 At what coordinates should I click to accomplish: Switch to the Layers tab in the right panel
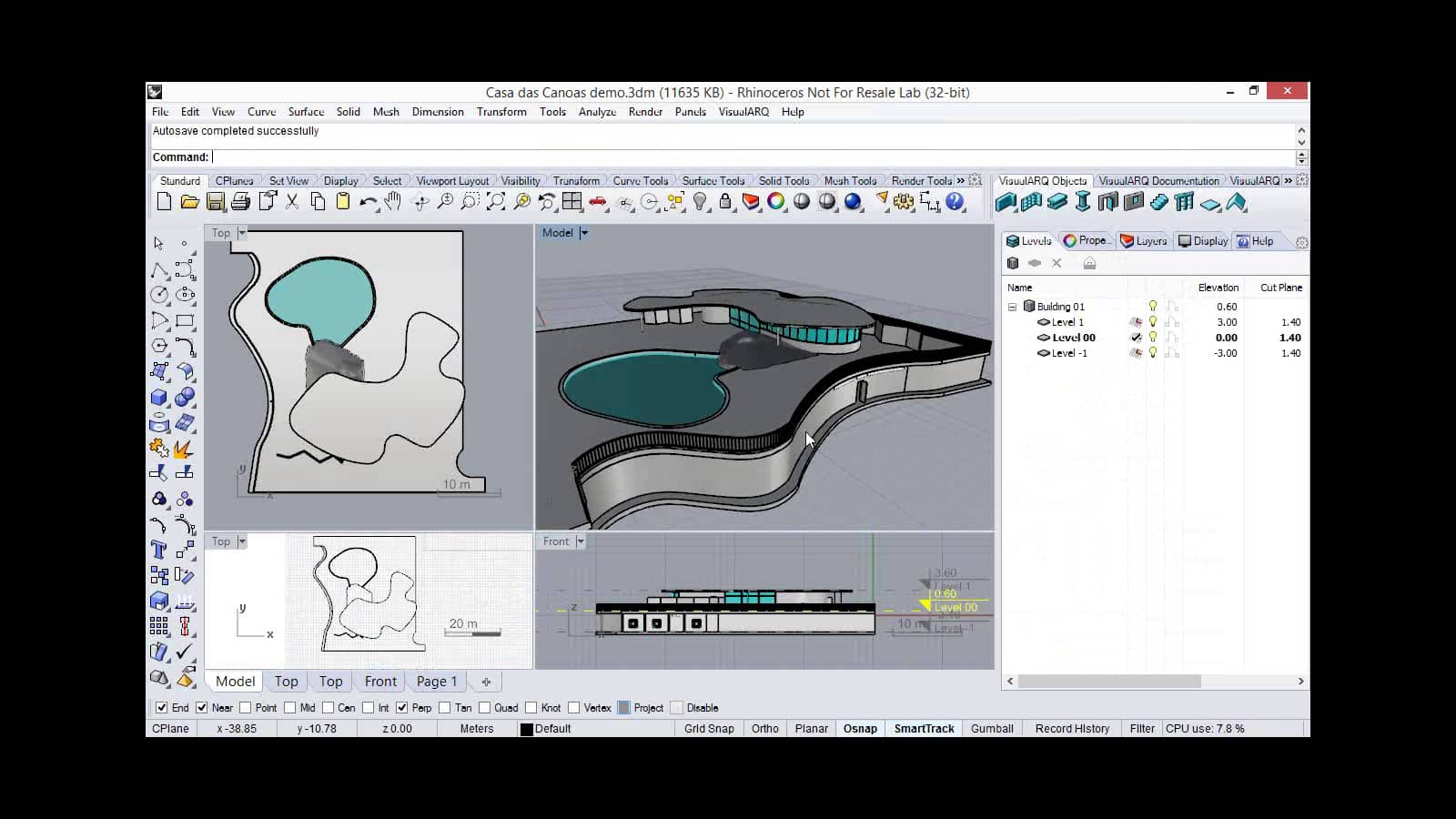pyautogui.click(x=1144, y=240)
